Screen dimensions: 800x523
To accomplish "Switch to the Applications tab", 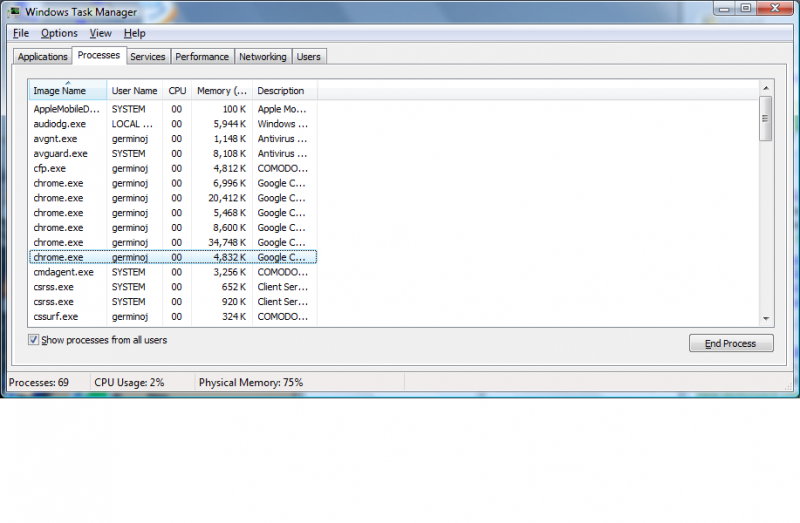I will point(43,57).
